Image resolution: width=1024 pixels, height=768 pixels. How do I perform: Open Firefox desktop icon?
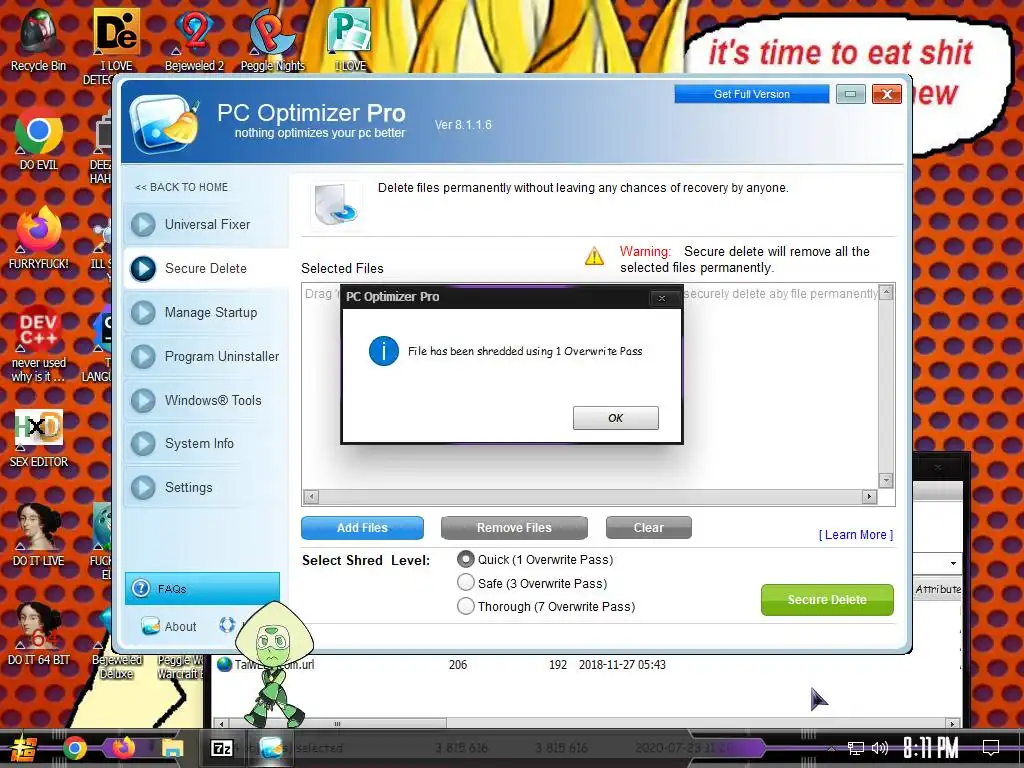pyautogui.click(x=39, y=238)
